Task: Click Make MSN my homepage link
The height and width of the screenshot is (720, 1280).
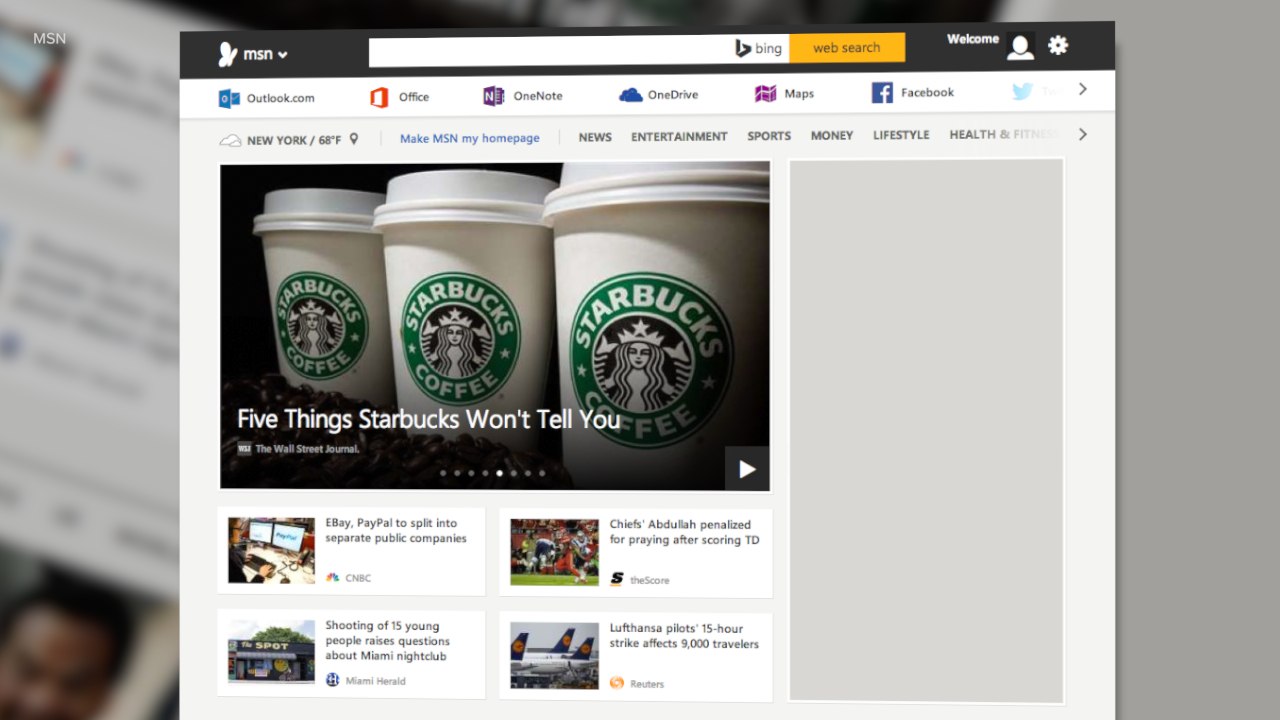Action: (x=469, y=139)
